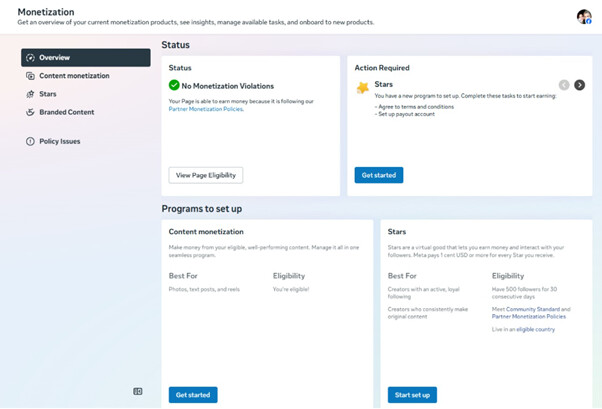Go to Stars in the sidebar
Viewport: 602px width, 409px height.
coord(86,94)
